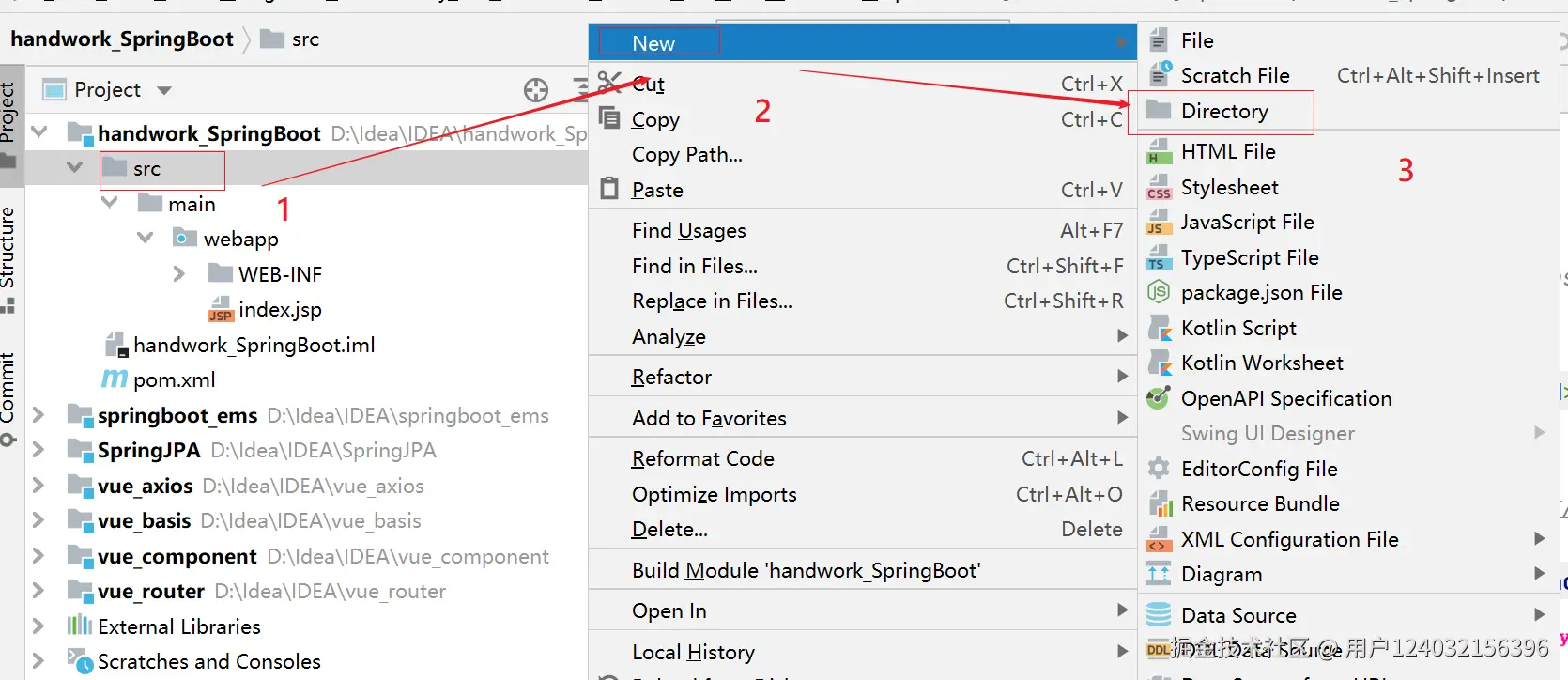1568x680 pixels.
Task: Open the Commit tool window tab
Action: (8, 399)
